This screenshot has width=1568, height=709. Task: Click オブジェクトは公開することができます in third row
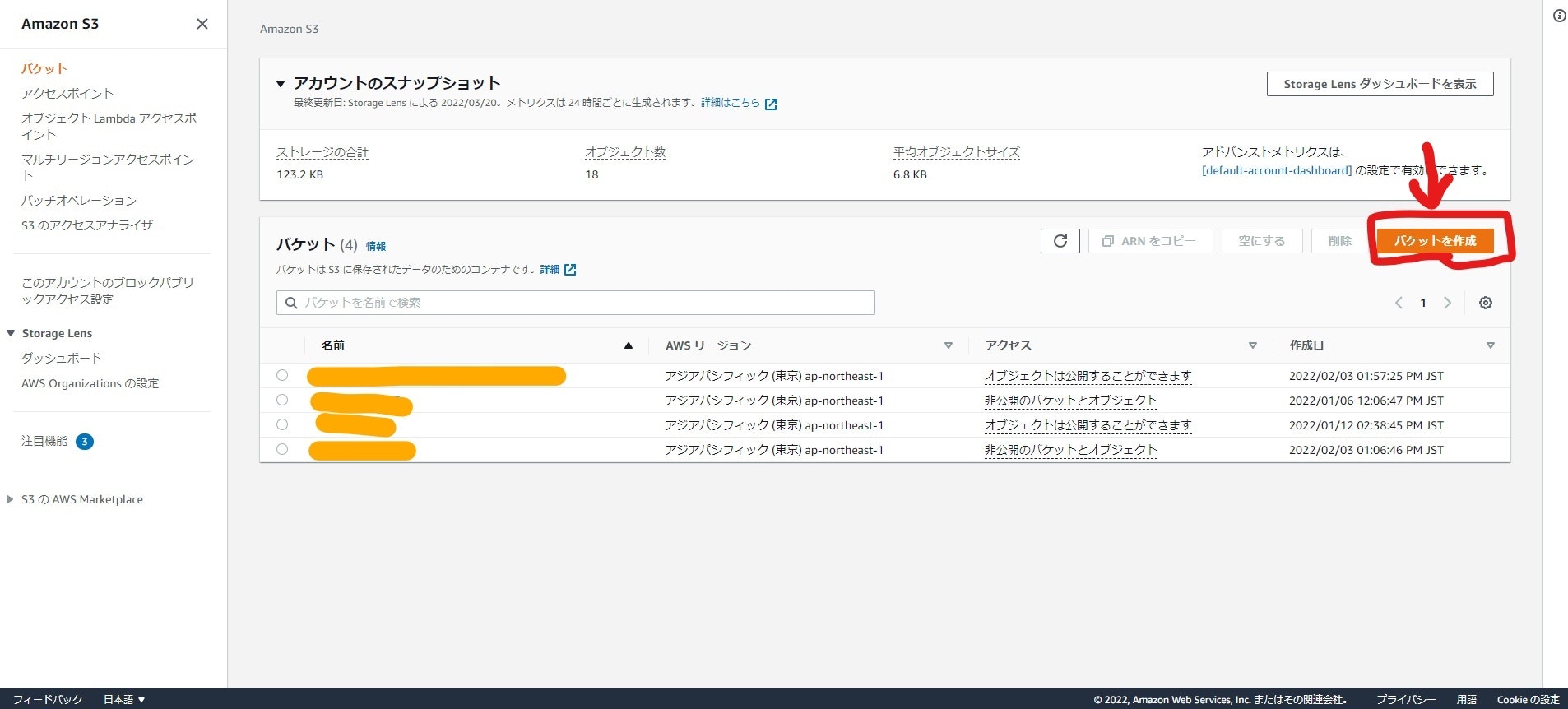click(1088, 425)
